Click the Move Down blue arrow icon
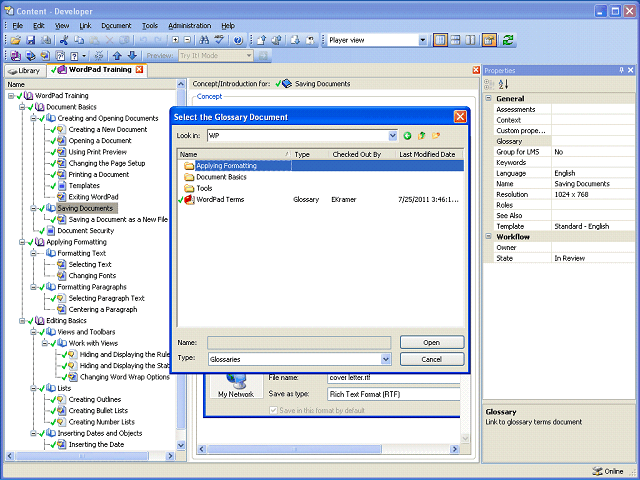 click(132, 56)
